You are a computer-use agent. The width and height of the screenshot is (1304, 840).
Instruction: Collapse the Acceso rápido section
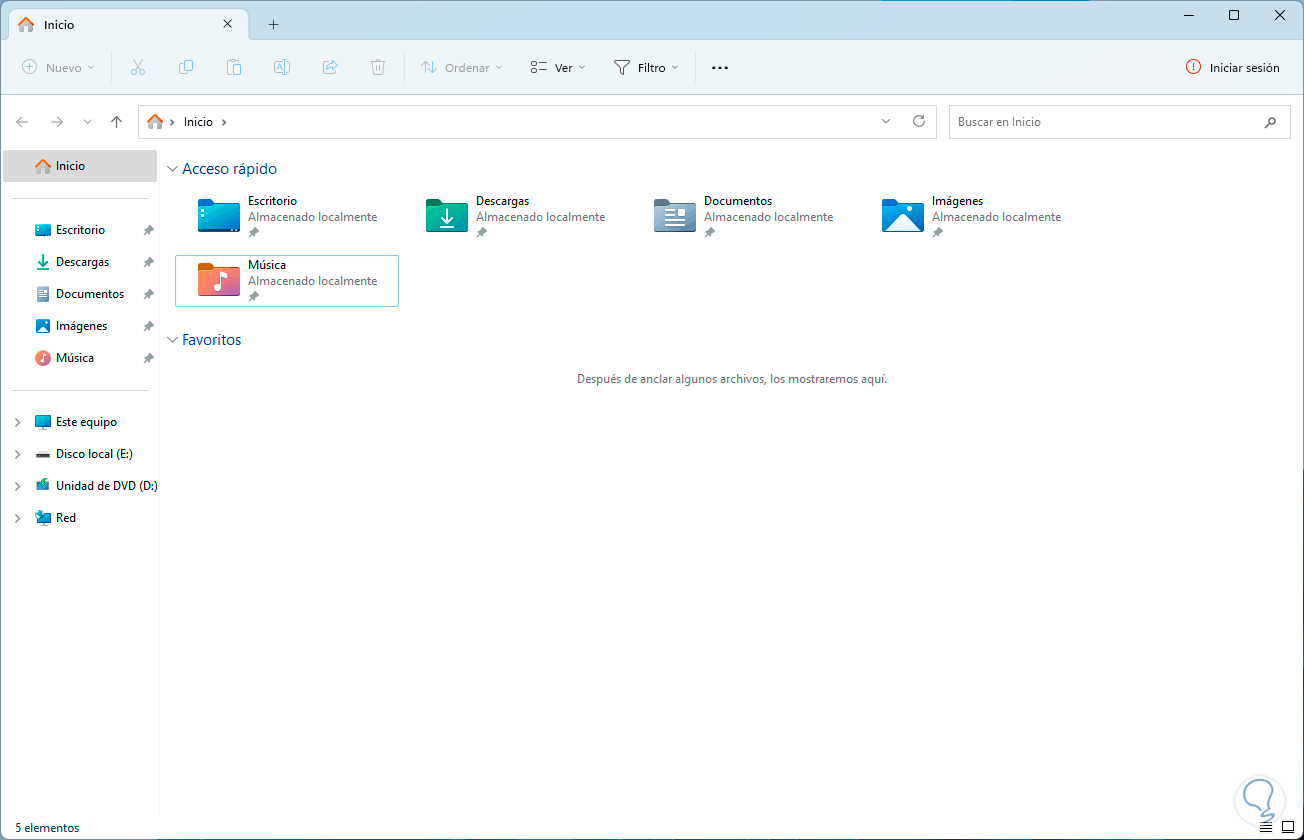(172, 168)
